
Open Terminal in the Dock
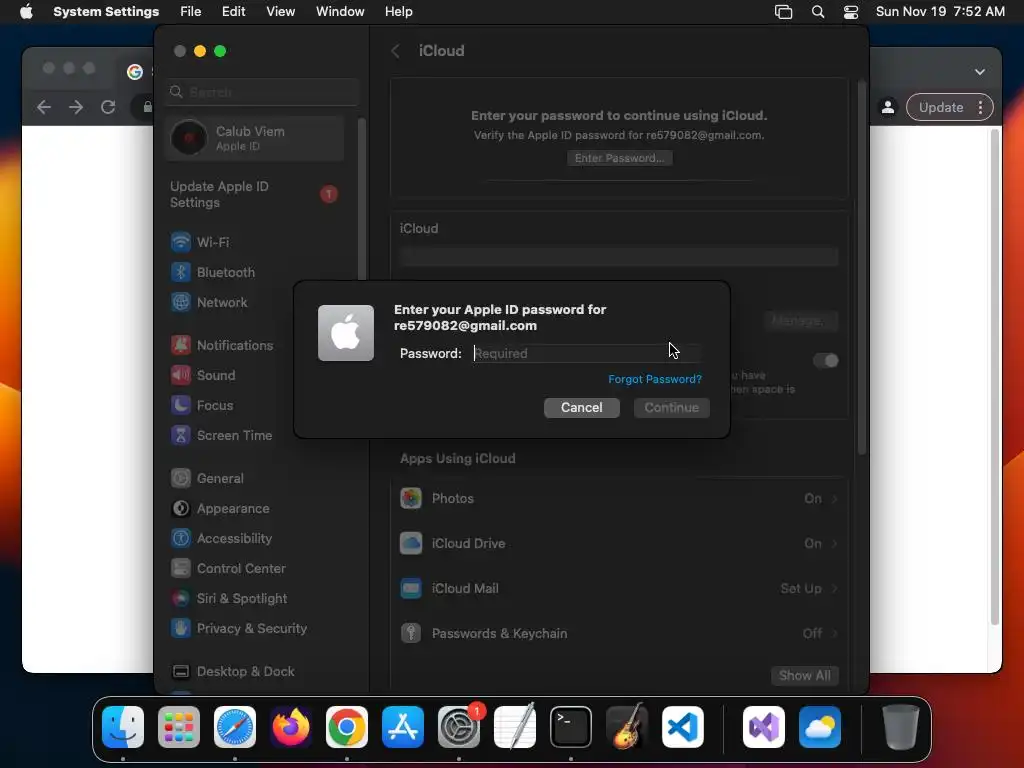(571, 727)
